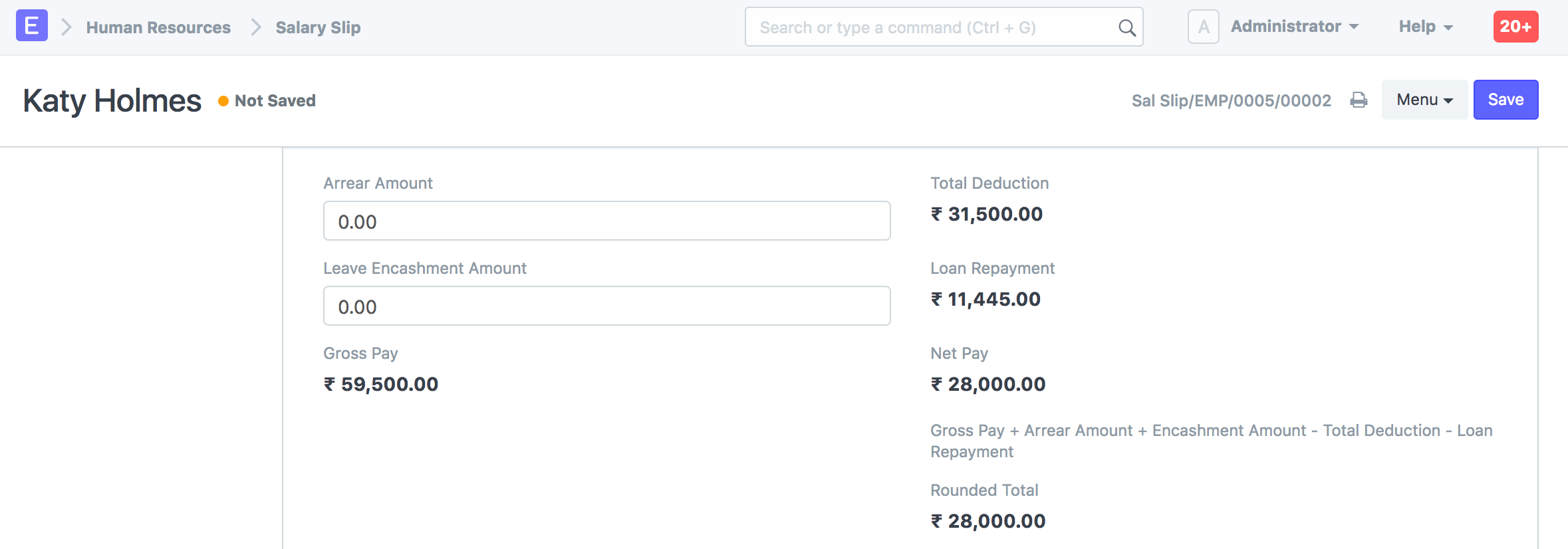The image size is (1568, 549).
Task: Click the Katy Holmes title
Action: (x=112, y=101)
